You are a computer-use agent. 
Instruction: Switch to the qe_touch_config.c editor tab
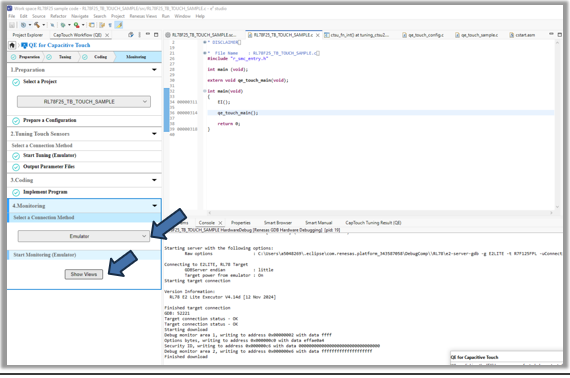click(x=423, y=35)
